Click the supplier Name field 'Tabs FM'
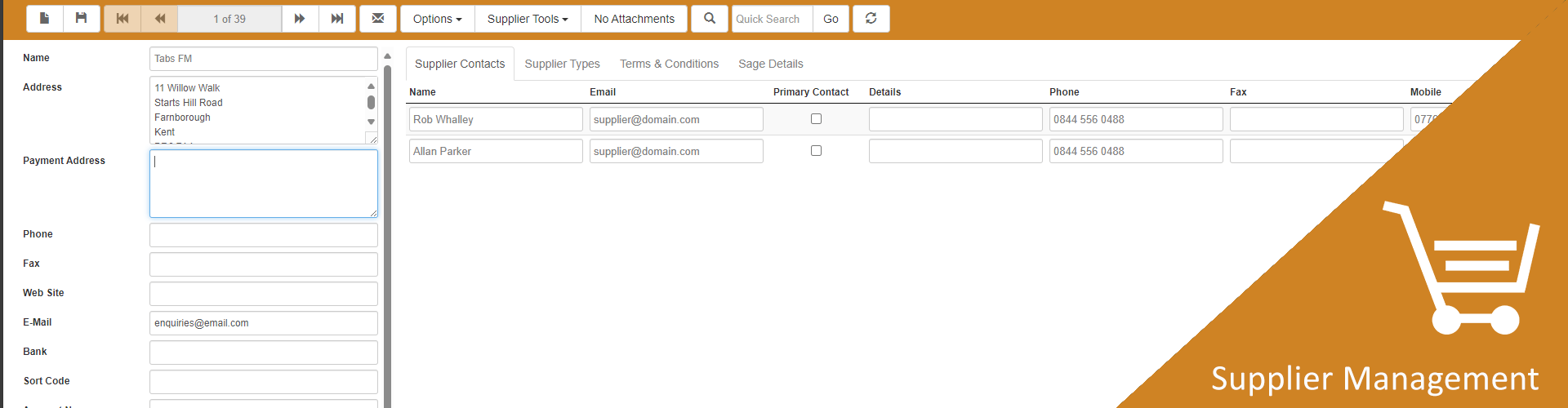Screen dimensions: 1568x408 (x=264, y=59)
